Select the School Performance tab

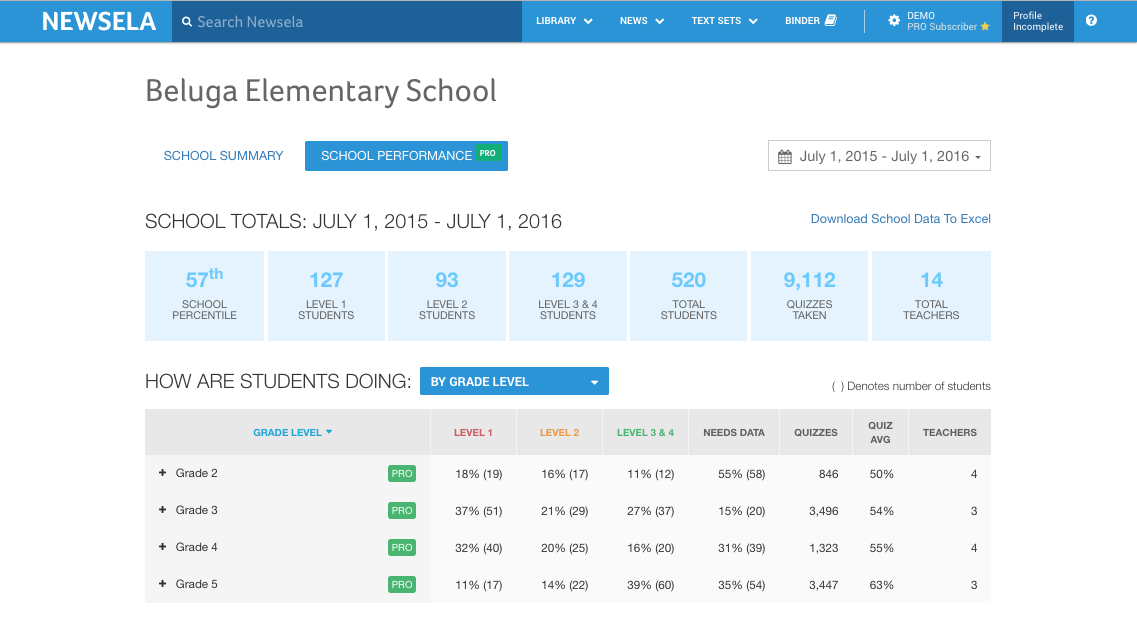tap(406, 156)
